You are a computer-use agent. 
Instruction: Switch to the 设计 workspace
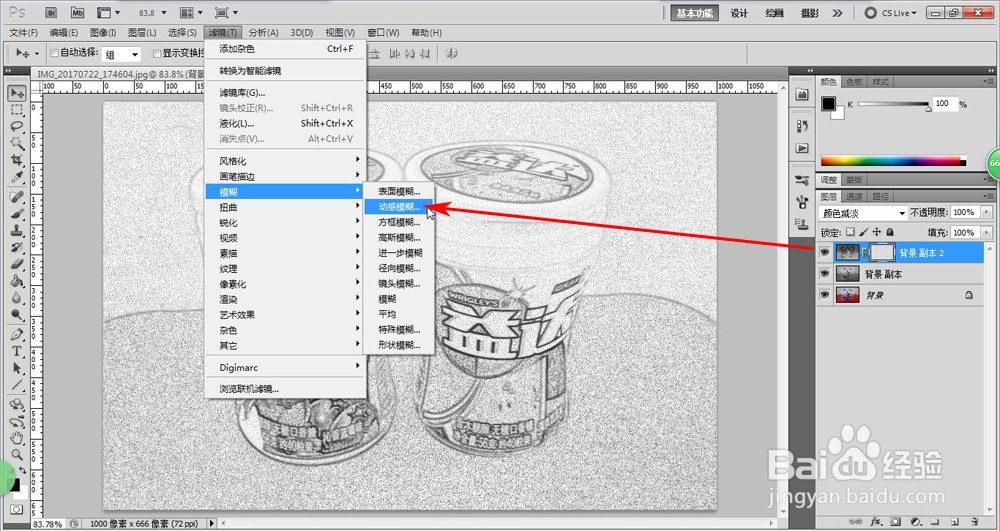pos(739,13)
